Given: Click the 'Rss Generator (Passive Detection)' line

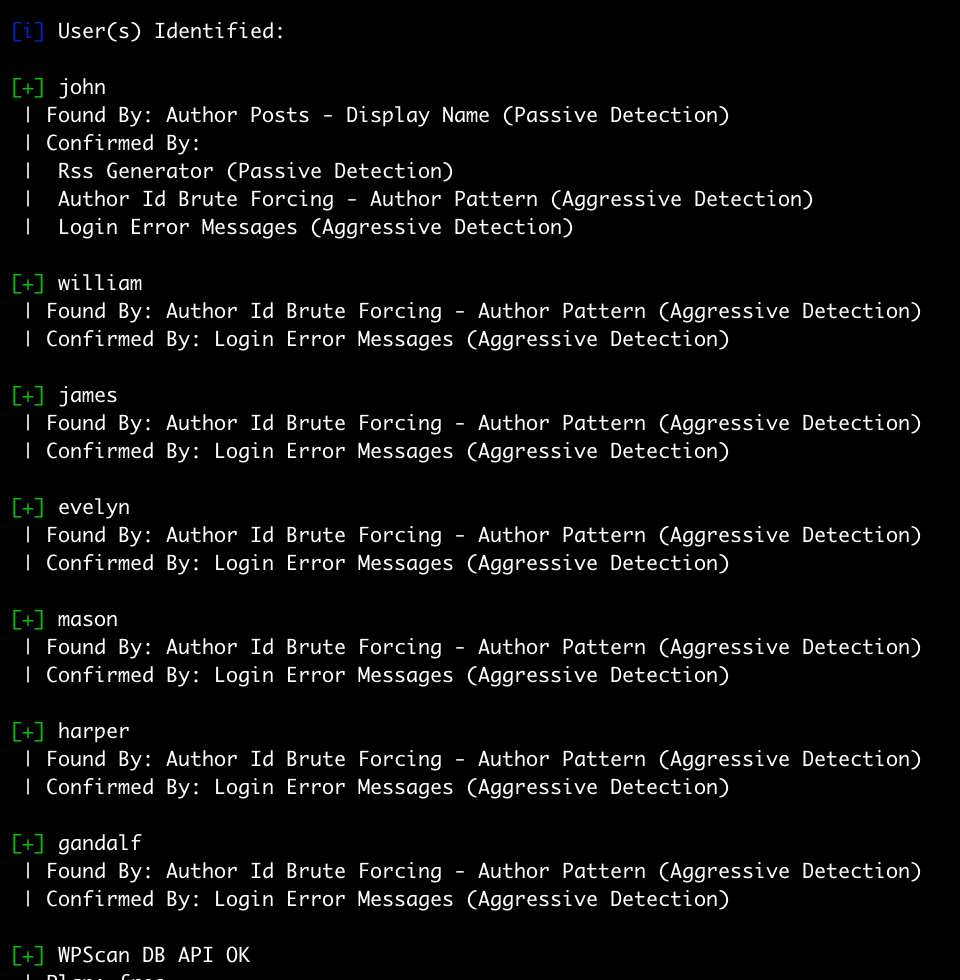Looking at the screenshot, I should (256, 171).
